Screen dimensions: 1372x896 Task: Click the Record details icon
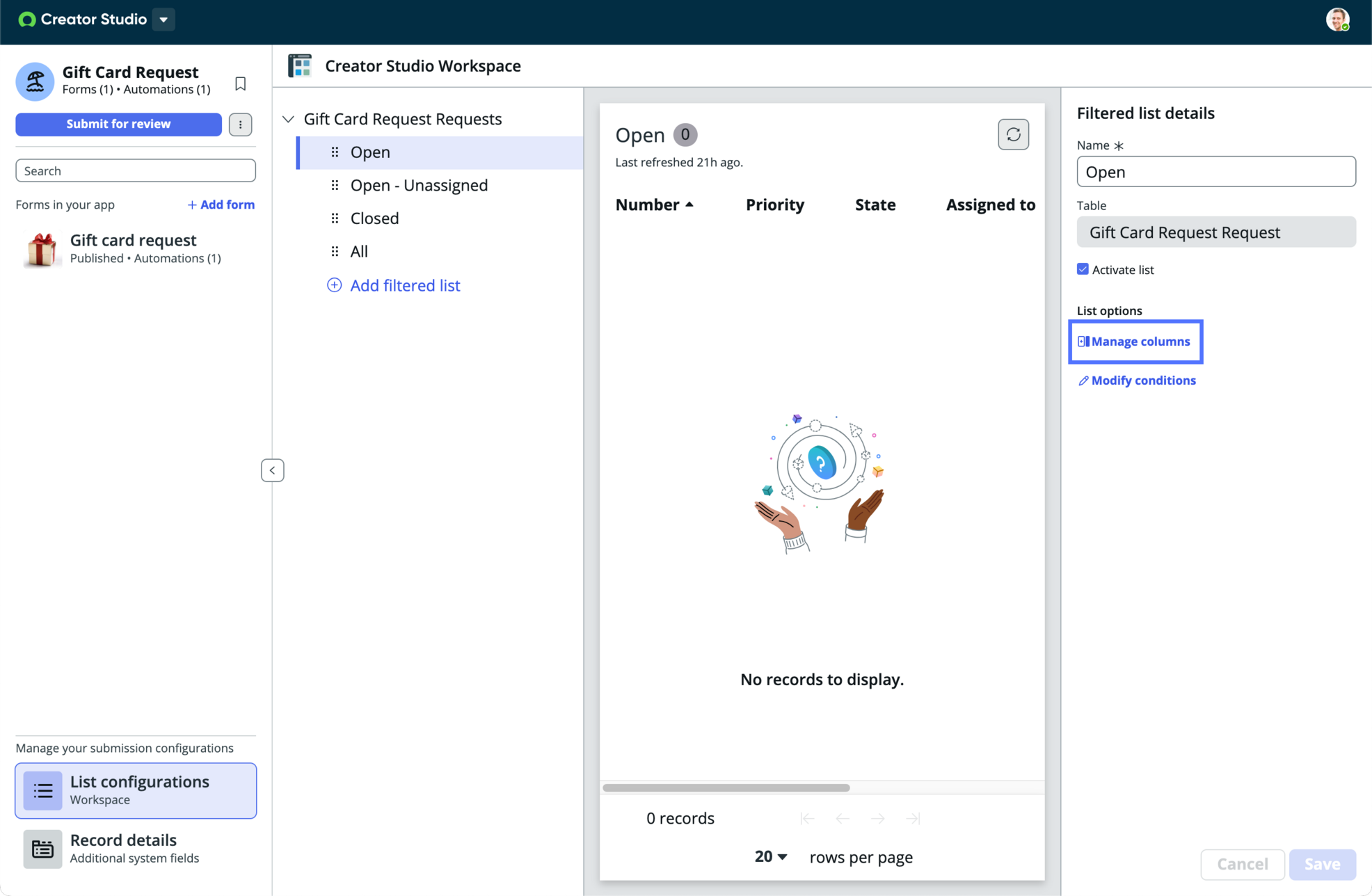point(42,849)
